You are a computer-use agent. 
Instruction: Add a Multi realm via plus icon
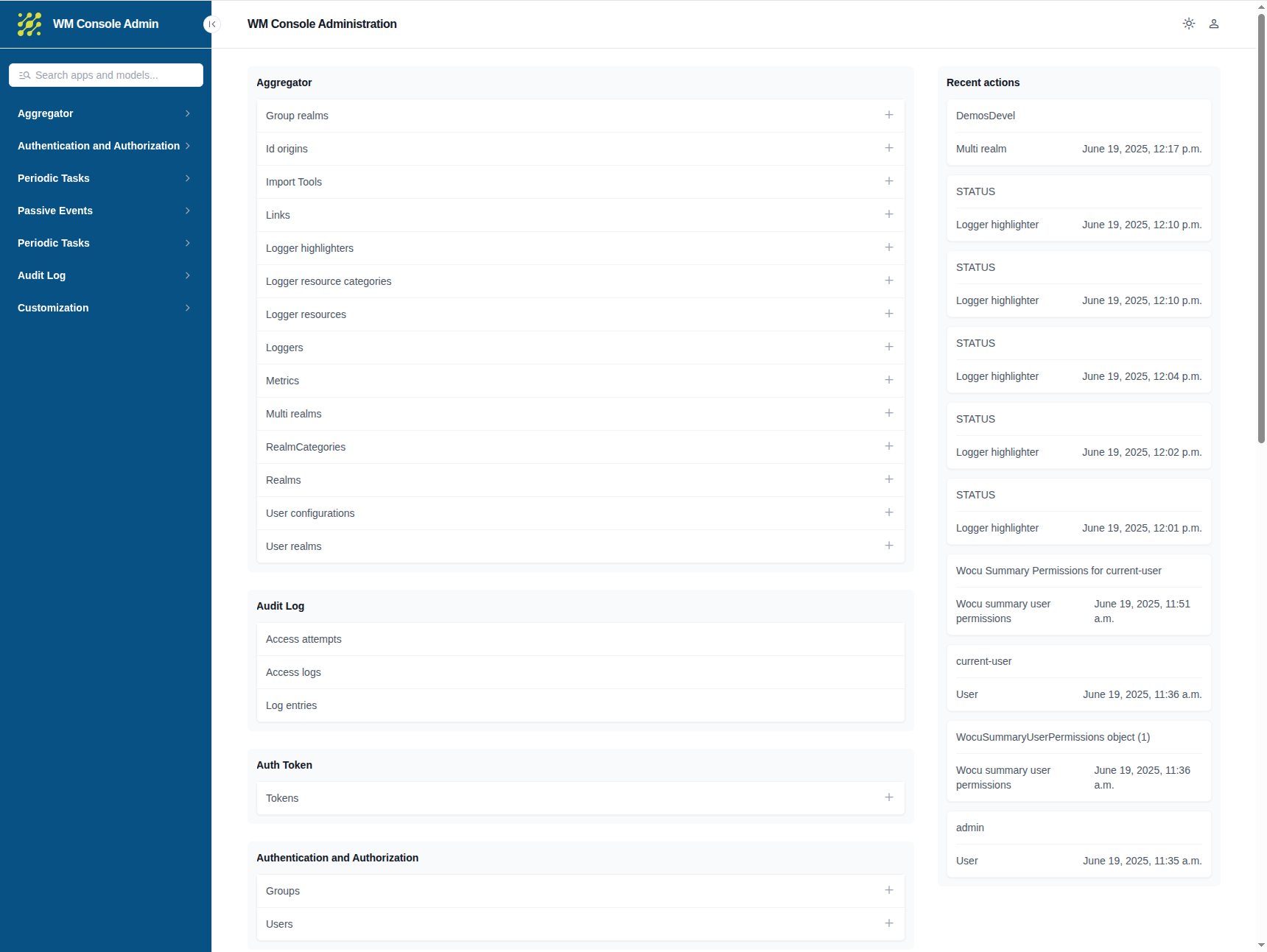[889, 413]
